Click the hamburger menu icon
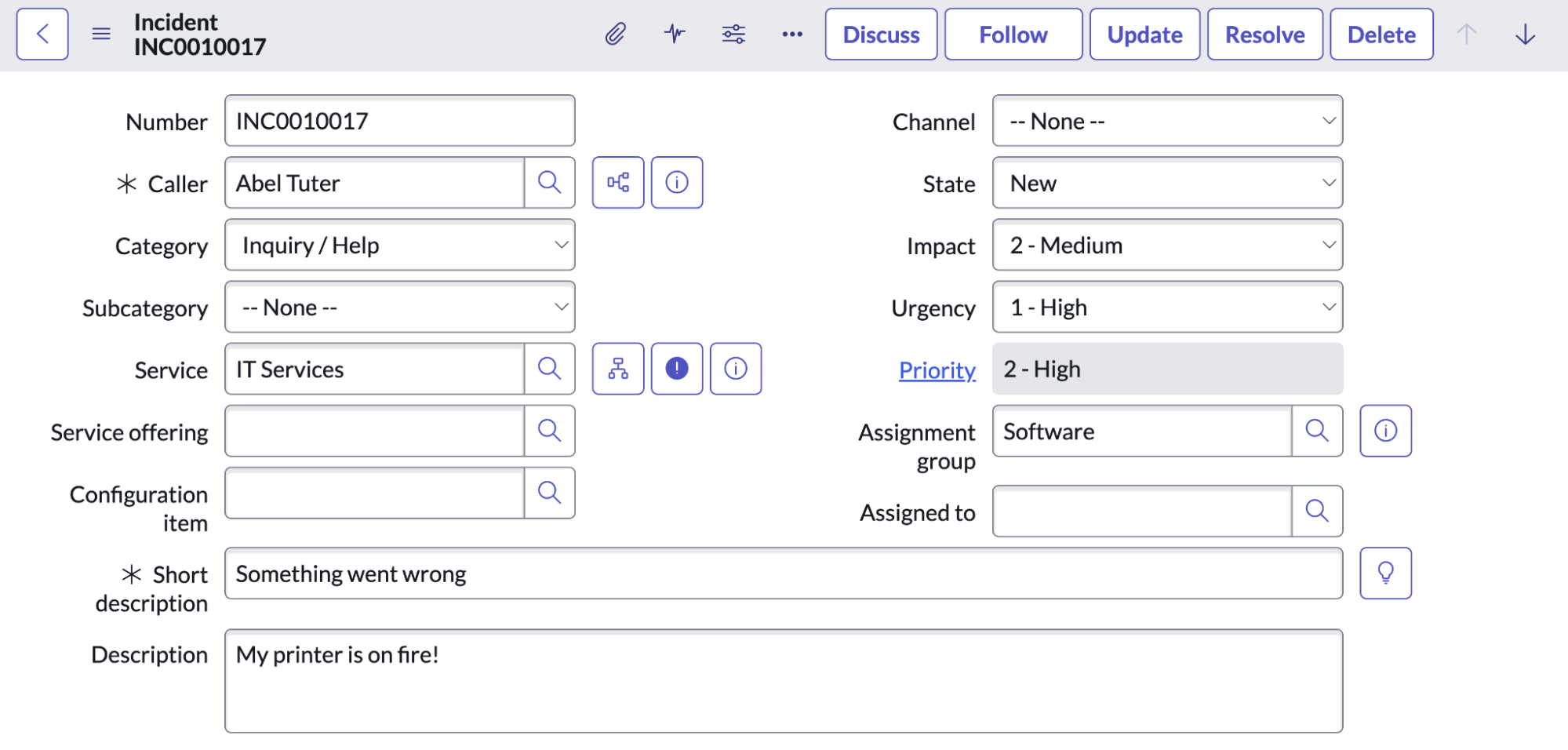The image size is (1568, 750). coord(100,34)
